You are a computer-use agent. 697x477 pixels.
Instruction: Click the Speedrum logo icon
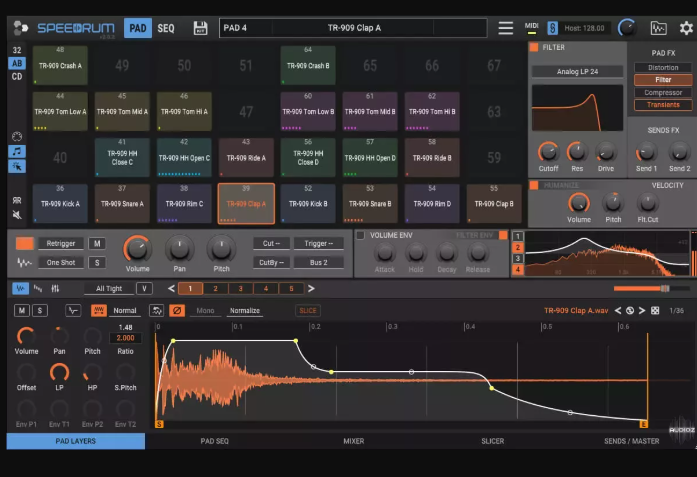click(20, 28)
